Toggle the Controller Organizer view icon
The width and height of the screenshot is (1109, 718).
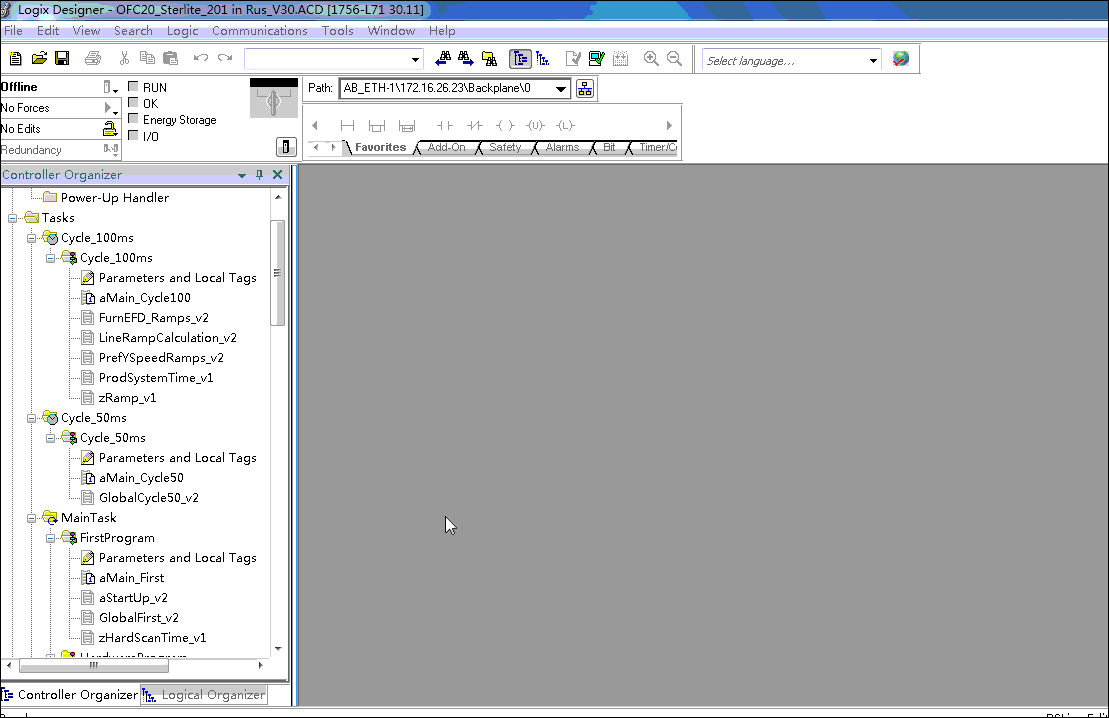click(520, 59)
